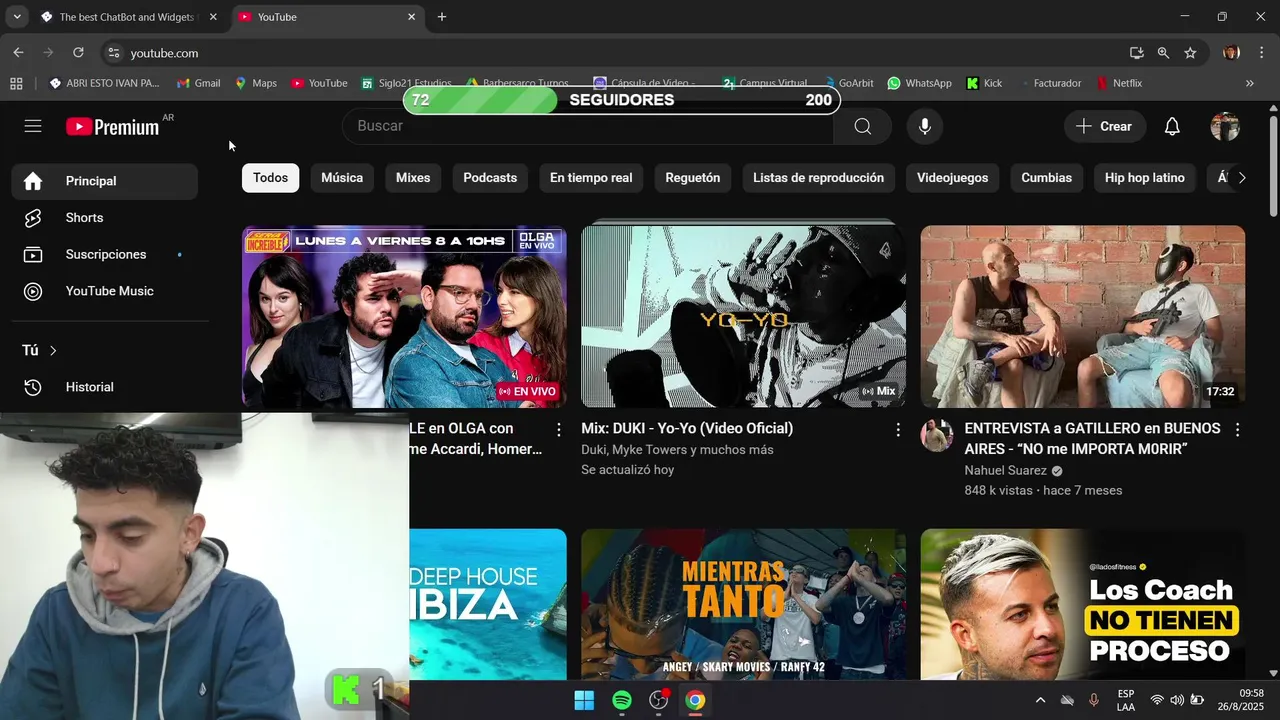The image size is (1280, 720).
Task: Select the Cumbias filter chip
Action: (x=1046, y=178)
